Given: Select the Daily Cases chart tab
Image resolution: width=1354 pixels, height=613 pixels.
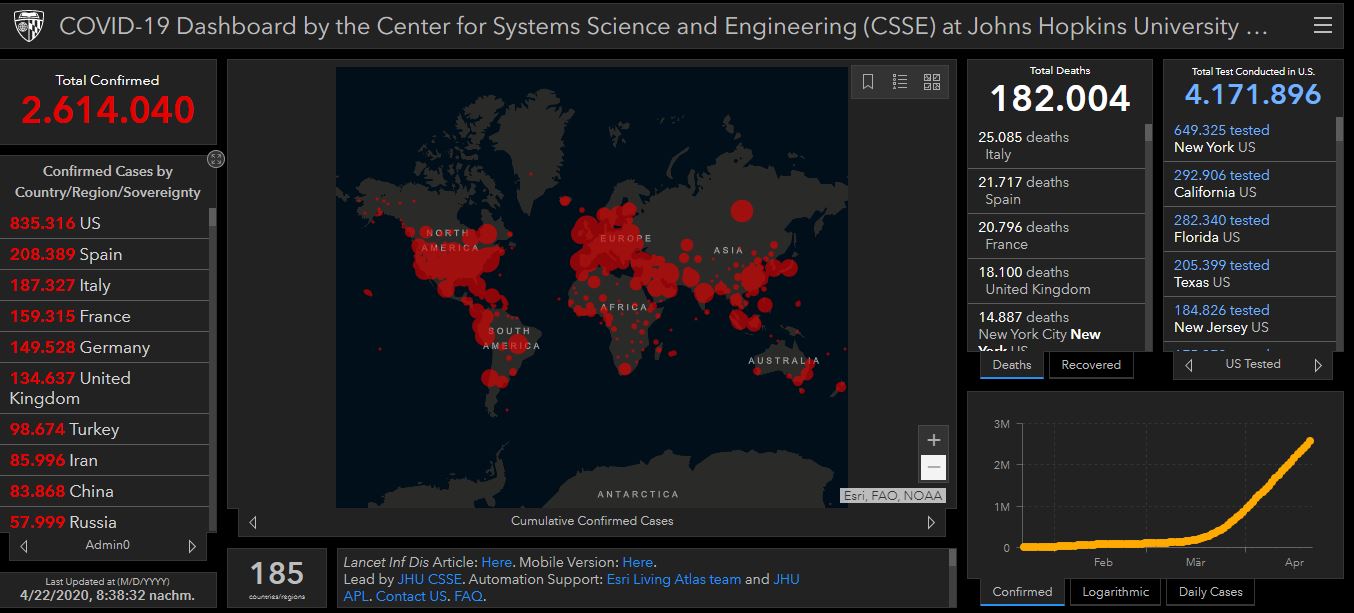Looking at the screenshot, I should point(1210,592).
